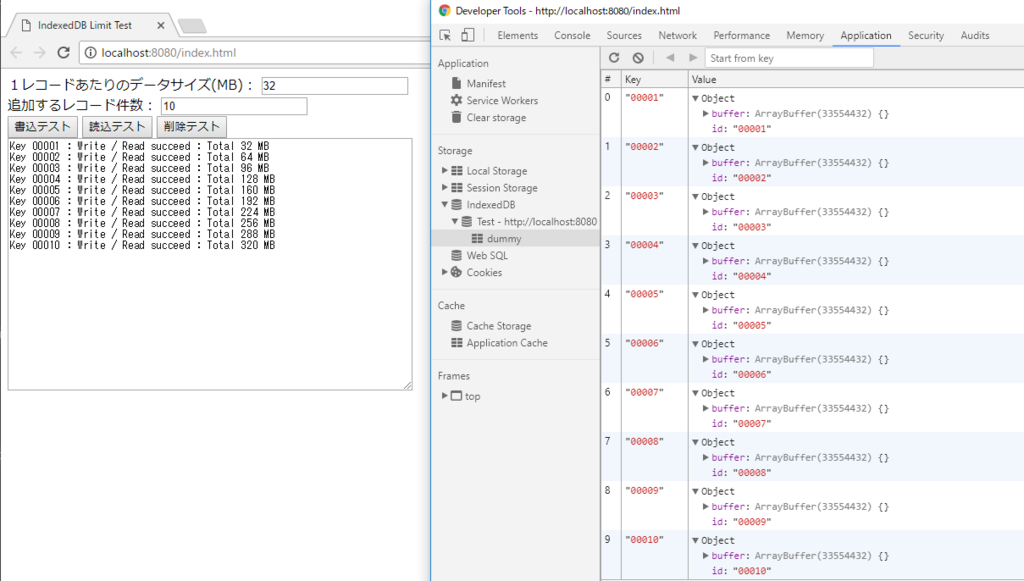Click the inspect element picker icon

pyautogui.click(x=445, y=35)
